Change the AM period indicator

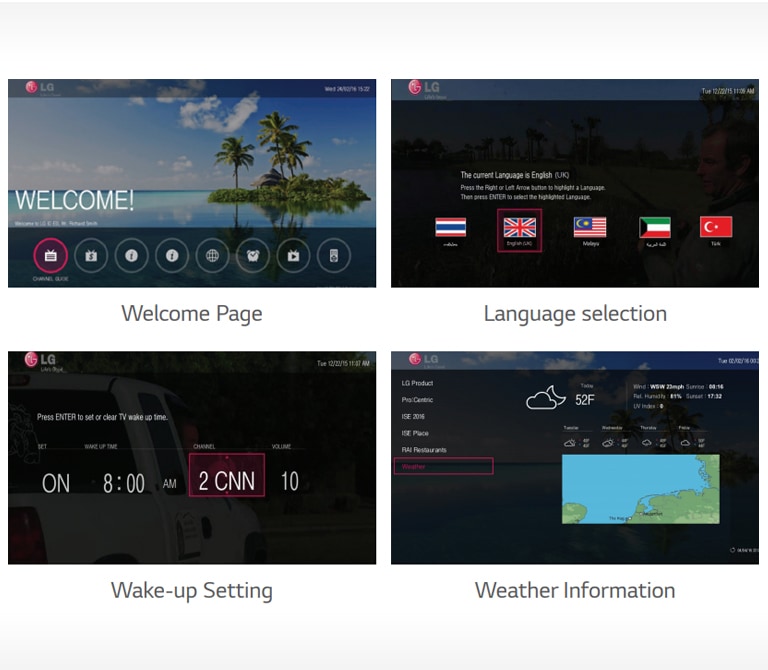pyautogui.click(x=169, y=484)
